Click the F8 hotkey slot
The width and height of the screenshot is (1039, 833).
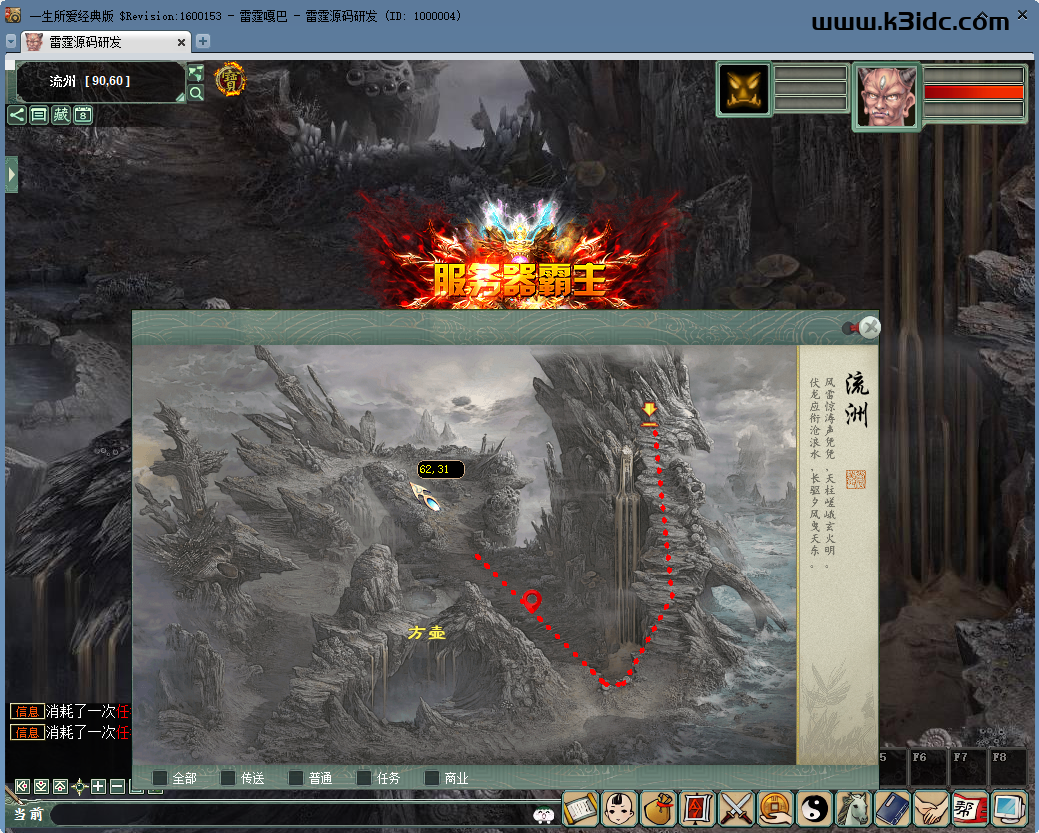pyautogui.click(x=1007, y=767)
